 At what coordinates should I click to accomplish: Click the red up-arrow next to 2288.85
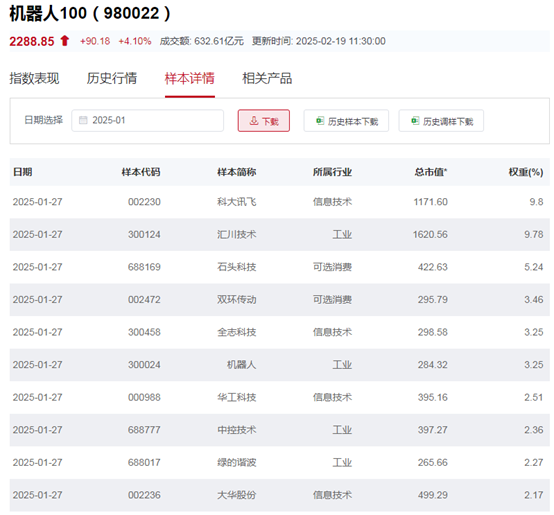pos(64,41)
